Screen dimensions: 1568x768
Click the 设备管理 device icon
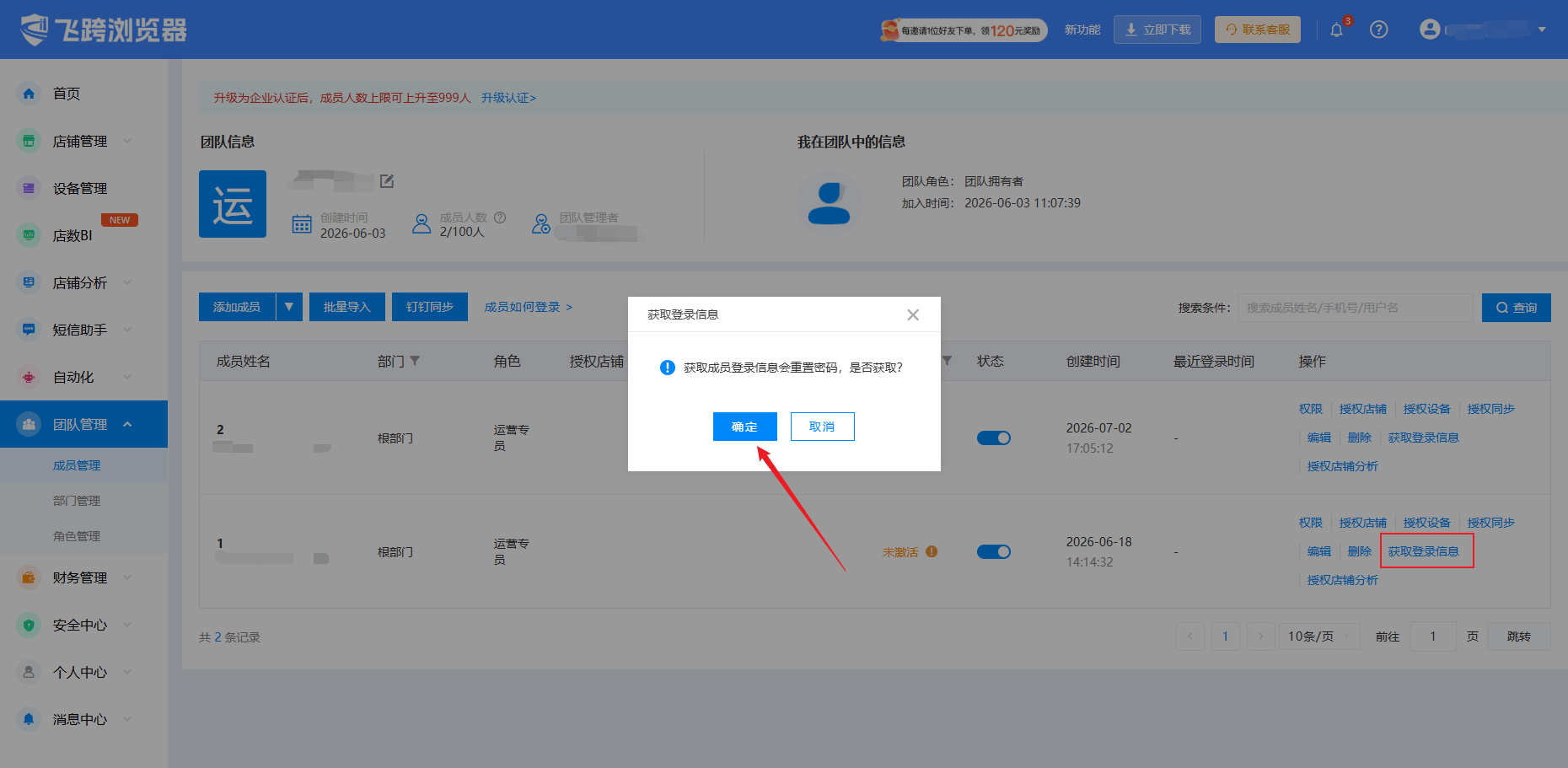29,188
